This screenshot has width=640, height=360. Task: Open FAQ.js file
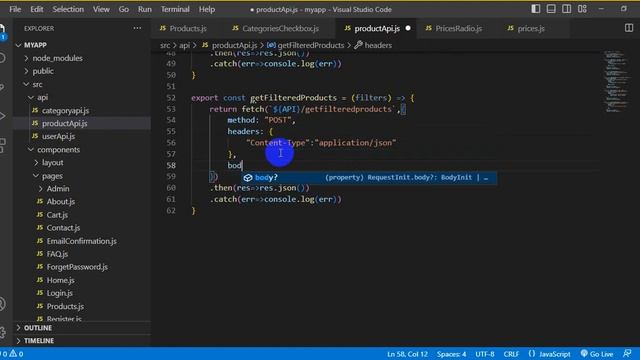[x=57, y=254]
